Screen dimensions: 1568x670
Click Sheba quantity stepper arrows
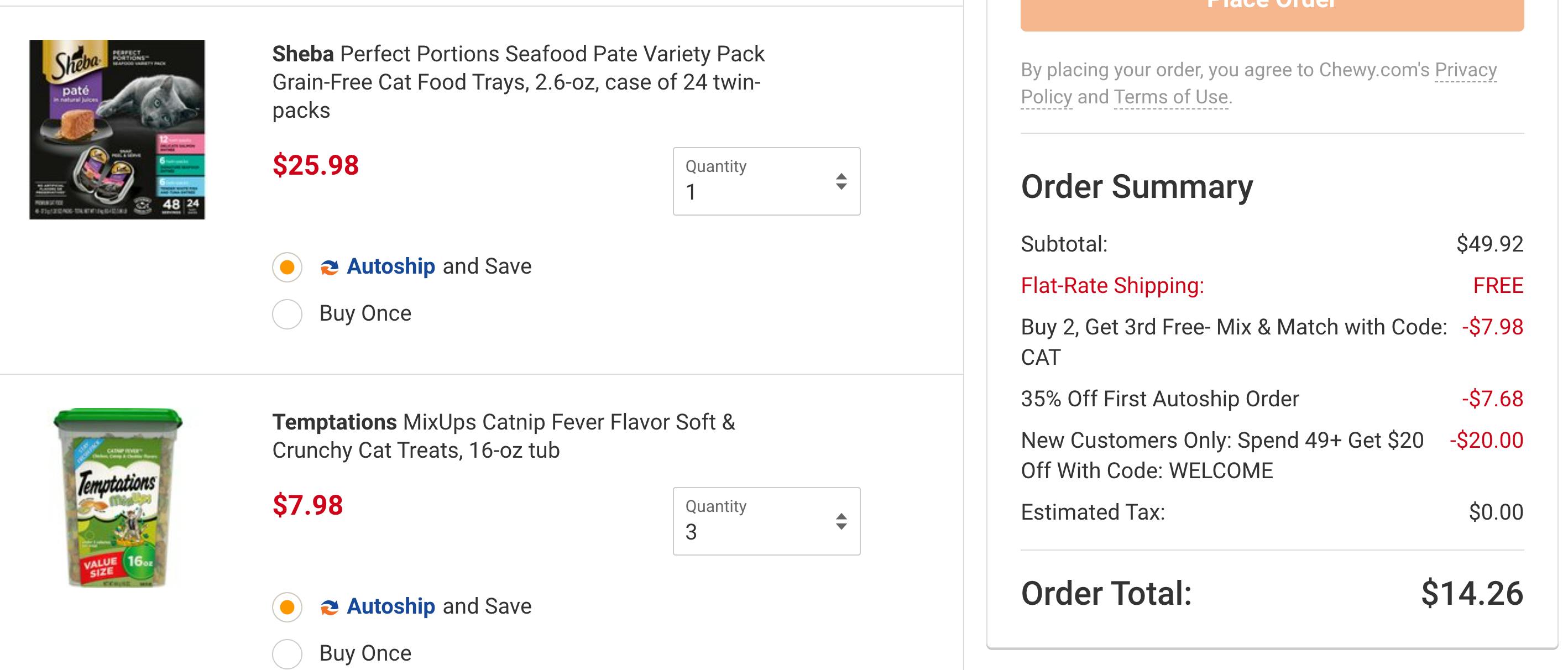coord(840,181)
